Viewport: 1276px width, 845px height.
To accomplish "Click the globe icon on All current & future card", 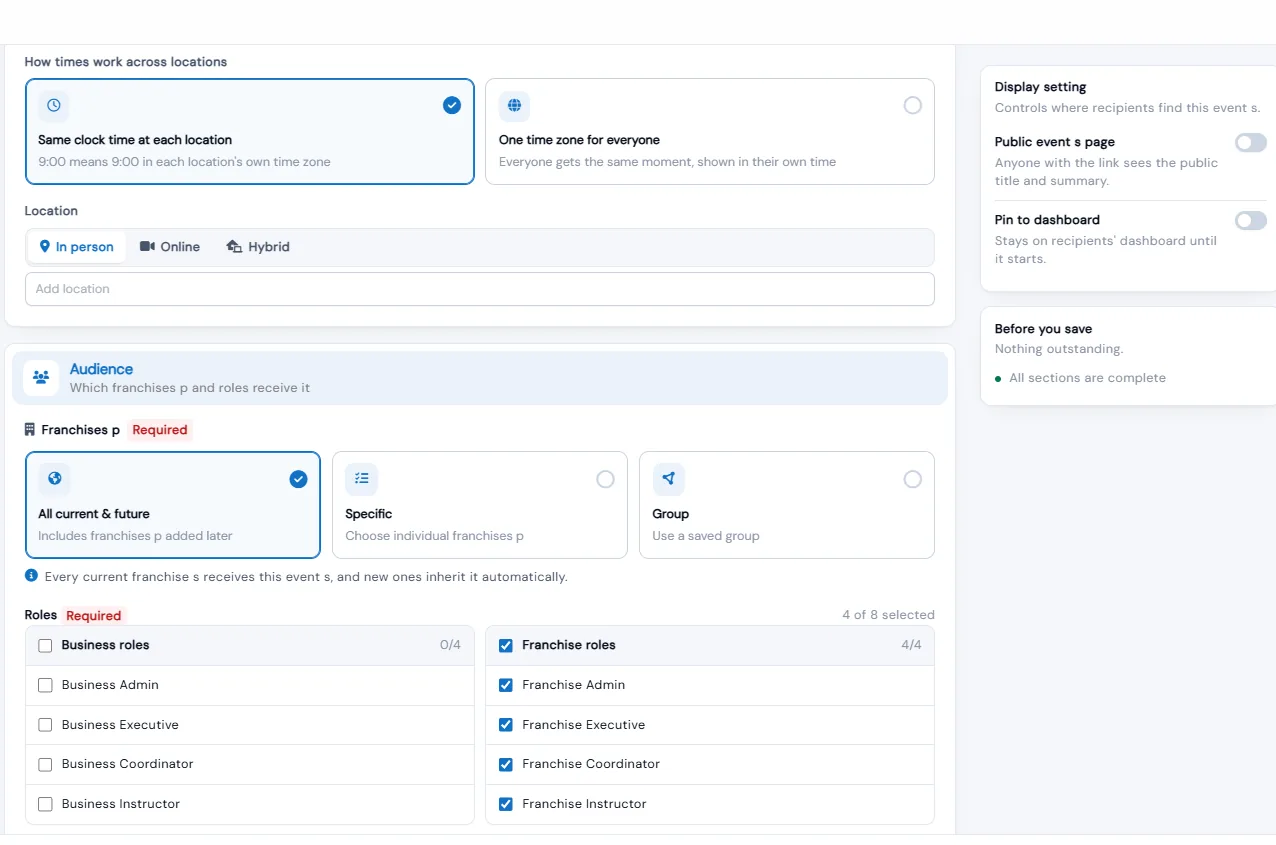I will pyautogui.click(x=54, y=479).
